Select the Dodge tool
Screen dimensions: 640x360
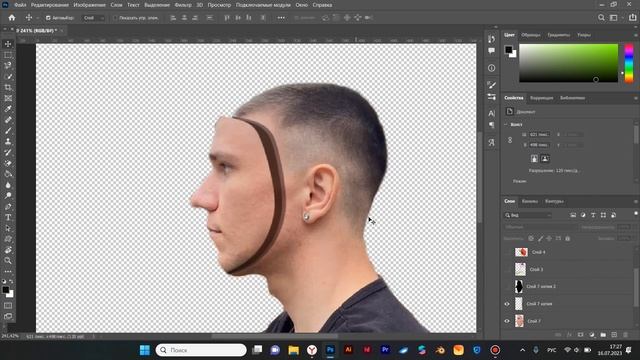[8, 196]
